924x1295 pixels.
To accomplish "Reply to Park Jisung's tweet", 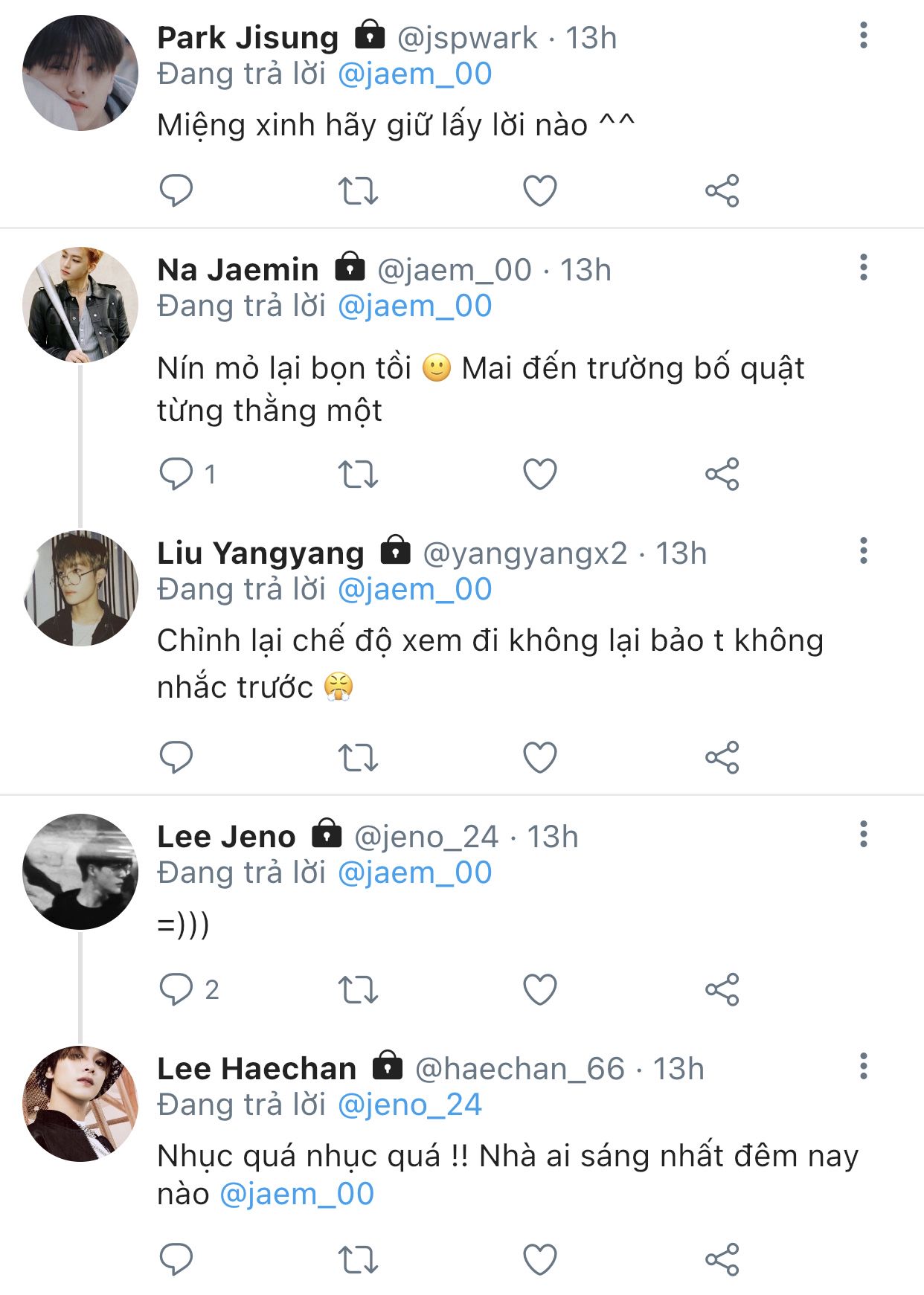I will 176,190.
